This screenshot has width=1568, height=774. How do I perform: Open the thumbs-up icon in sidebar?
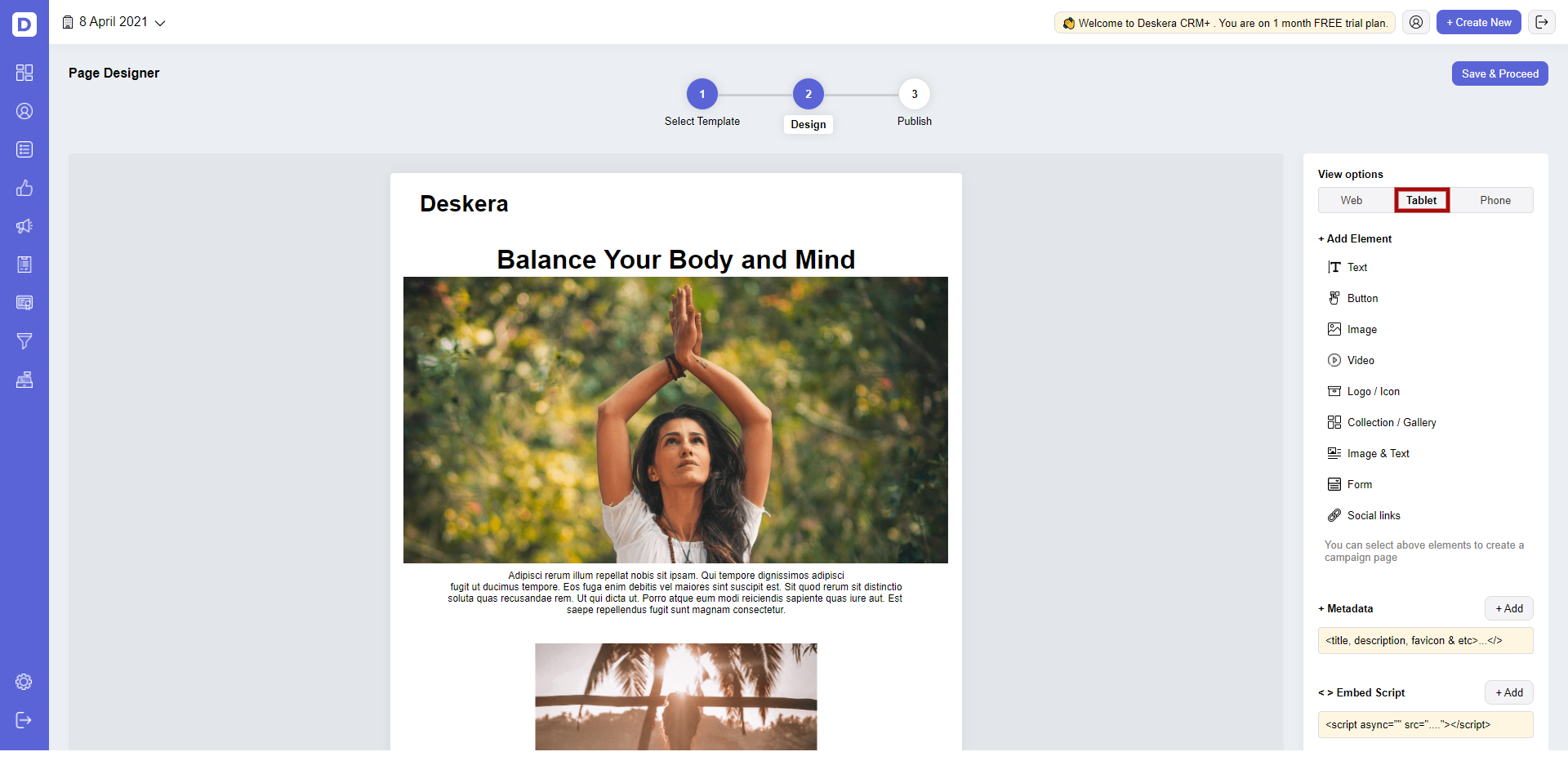(24, 188)
